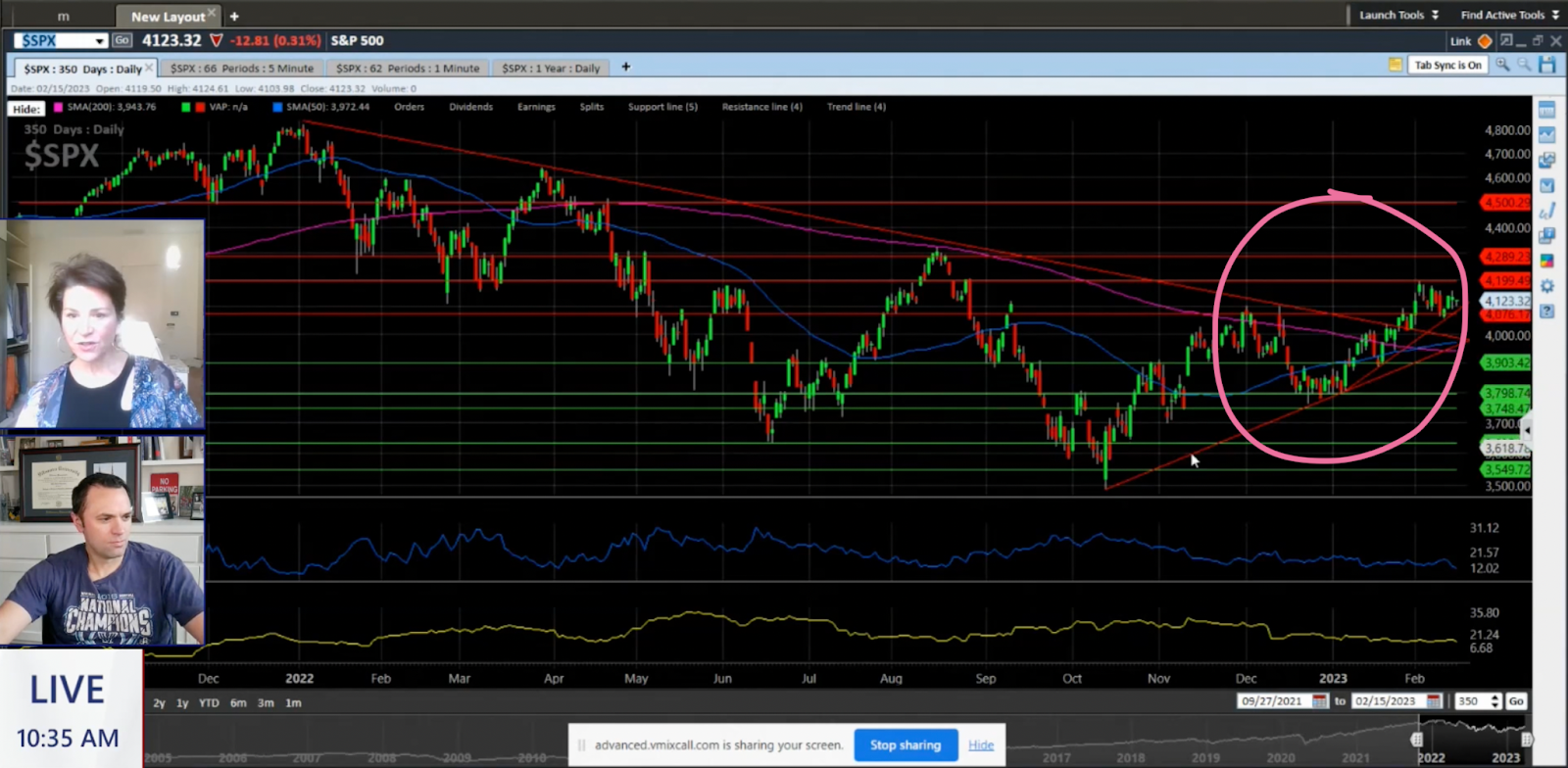Switch to the New Layout tab
Viewport: 1568px width, 768px height.
click(x=168, y=17)
